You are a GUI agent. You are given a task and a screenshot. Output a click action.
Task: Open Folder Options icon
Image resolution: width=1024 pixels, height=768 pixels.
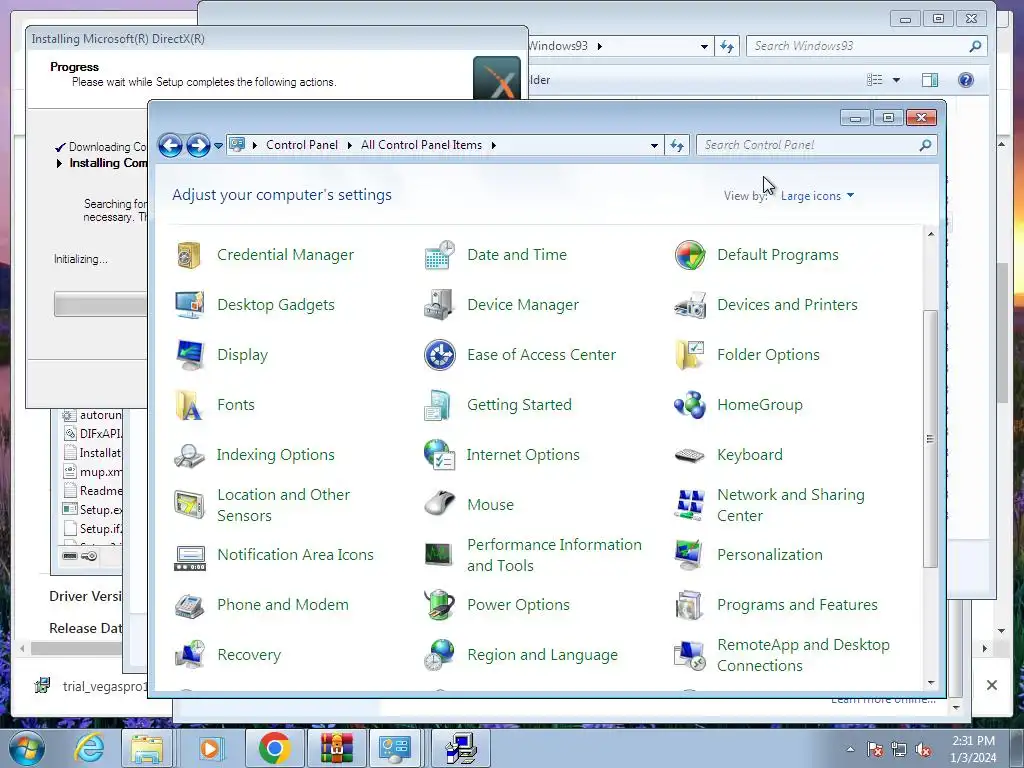click(690, 355)
